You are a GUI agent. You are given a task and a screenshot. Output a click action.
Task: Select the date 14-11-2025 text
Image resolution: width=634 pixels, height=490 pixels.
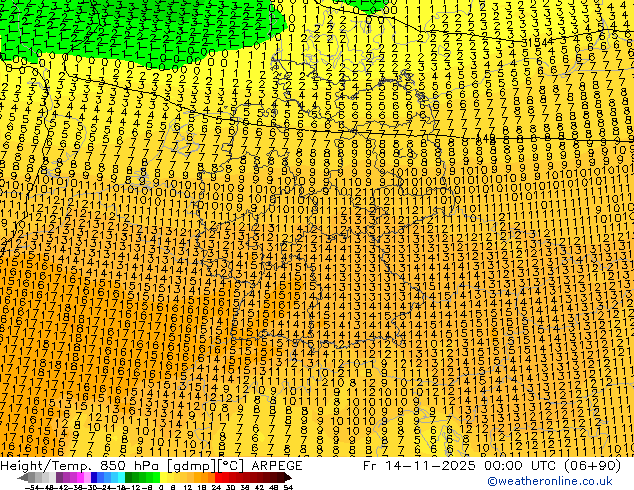pyautogui.click(x=429, y=466)
